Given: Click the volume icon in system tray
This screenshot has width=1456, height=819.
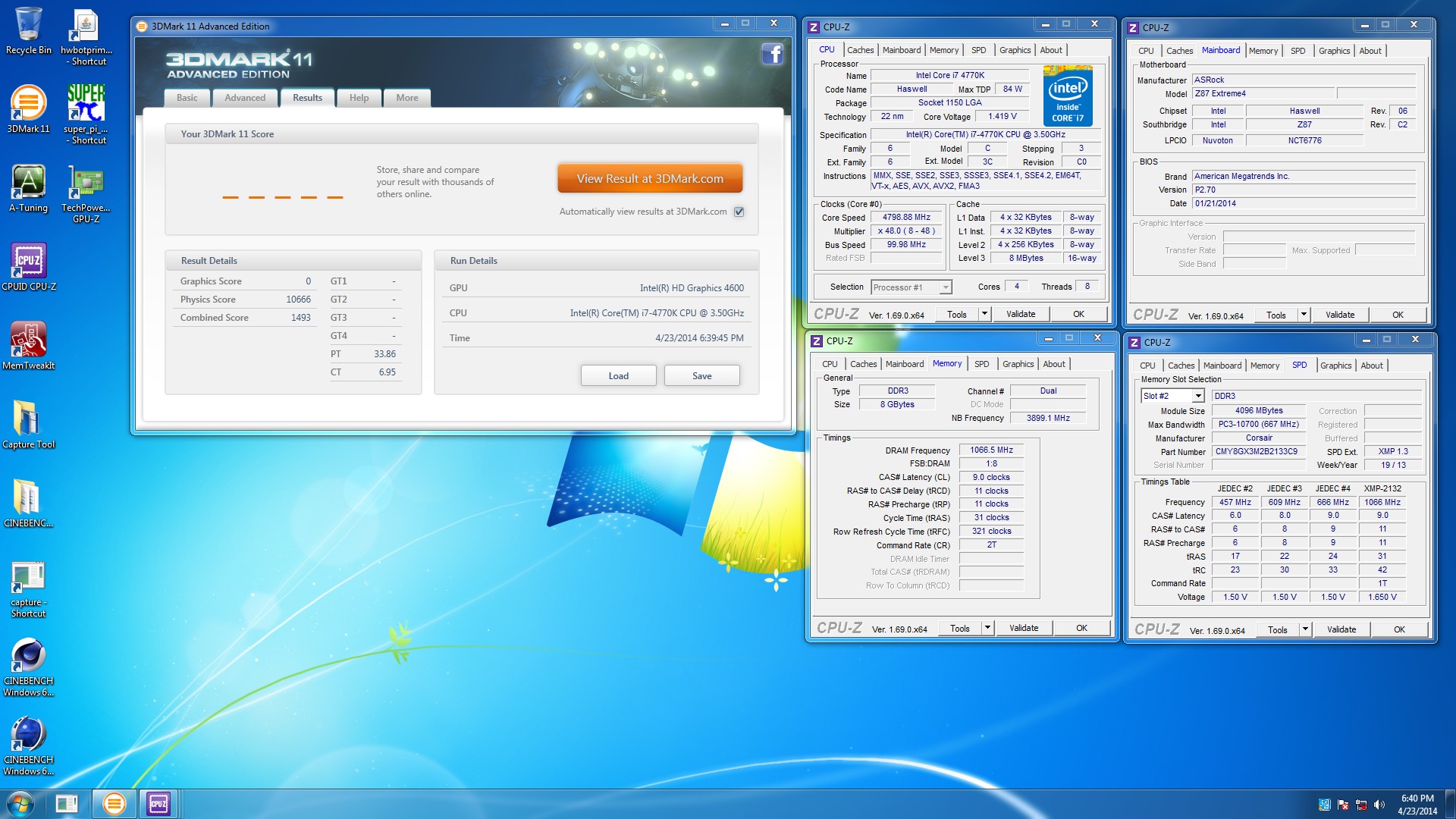Looking at the screenshot, I should (1379, 805).
